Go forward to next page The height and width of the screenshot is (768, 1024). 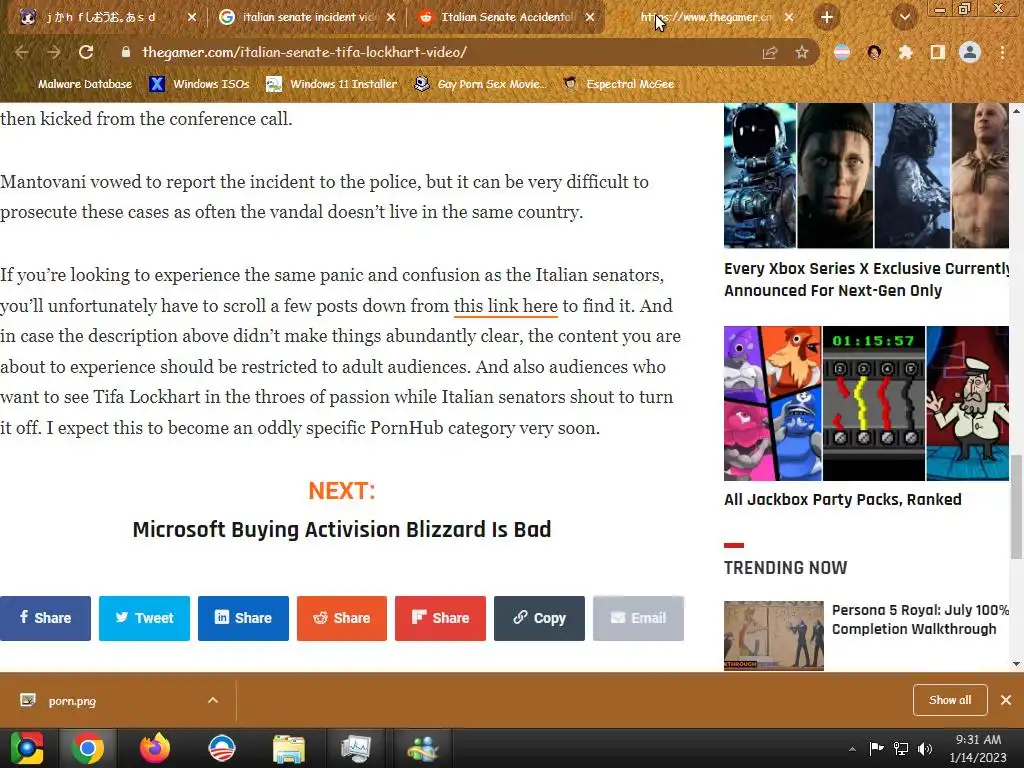[x=54, y=52]
